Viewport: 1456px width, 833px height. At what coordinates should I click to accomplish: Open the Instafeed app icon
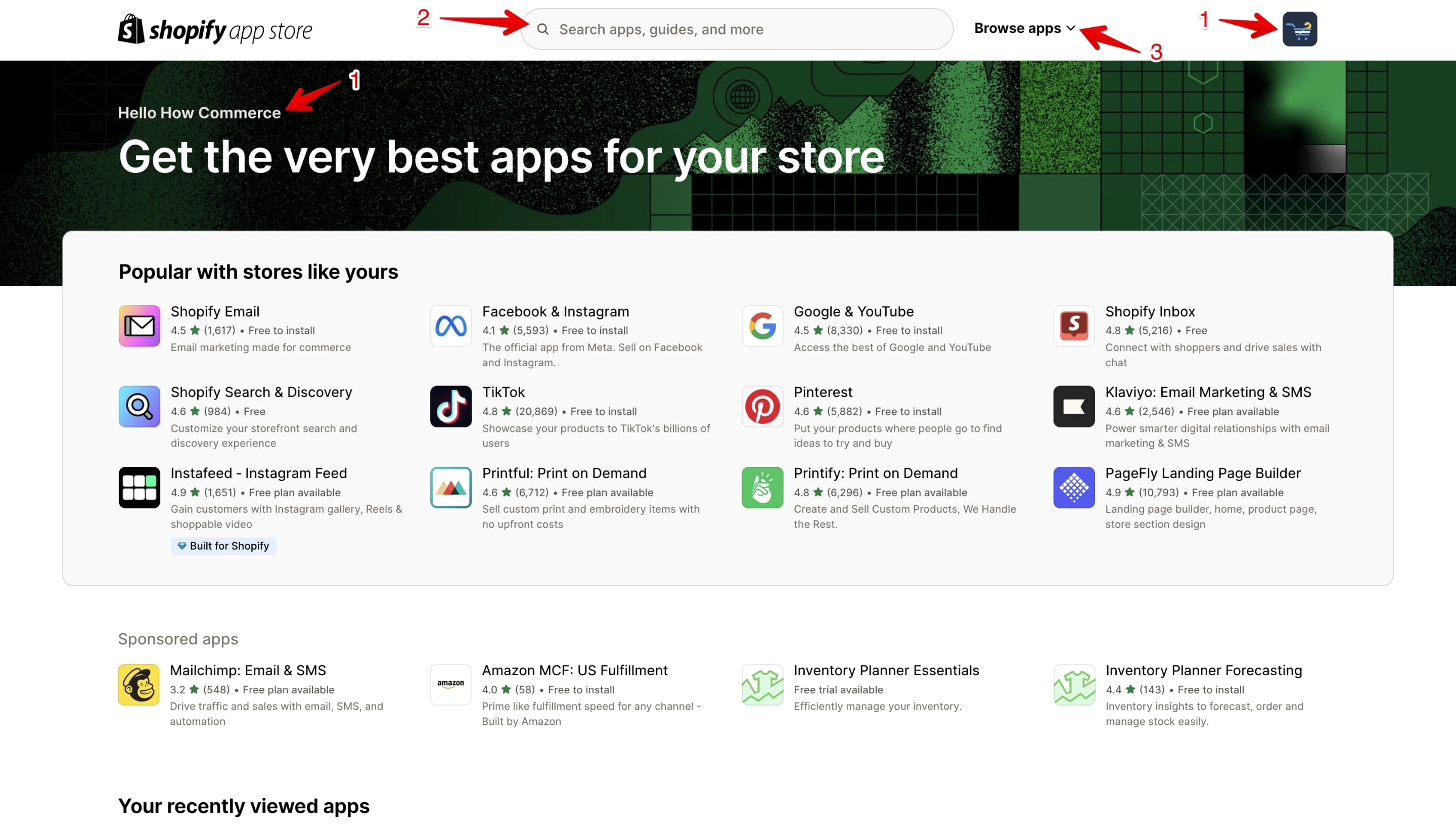tap(139, 488)
